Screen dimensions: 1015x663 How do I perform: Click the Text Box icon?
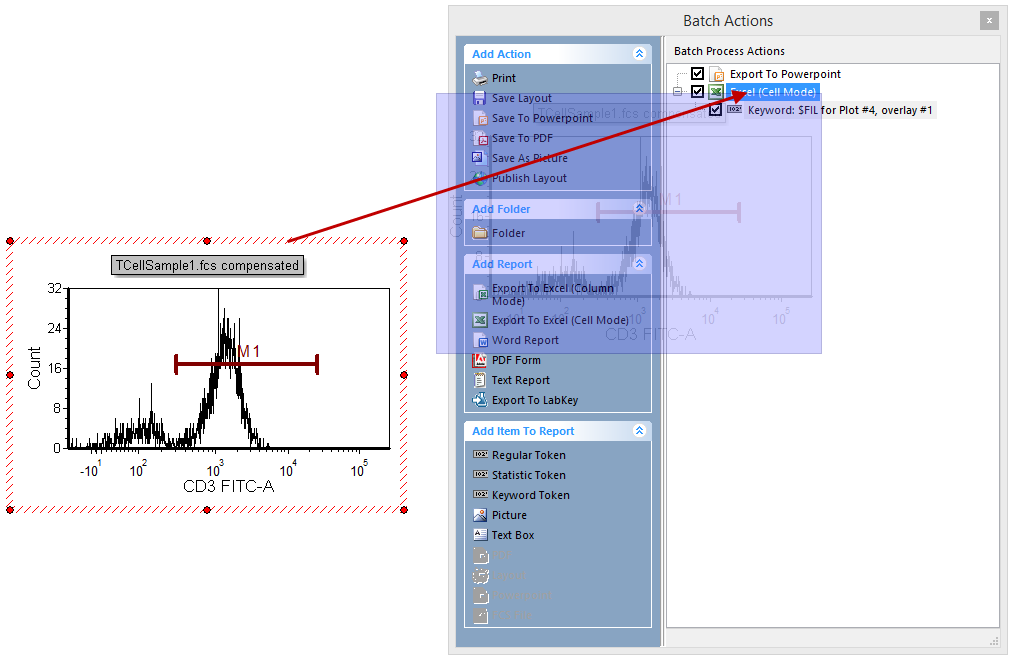480,535
